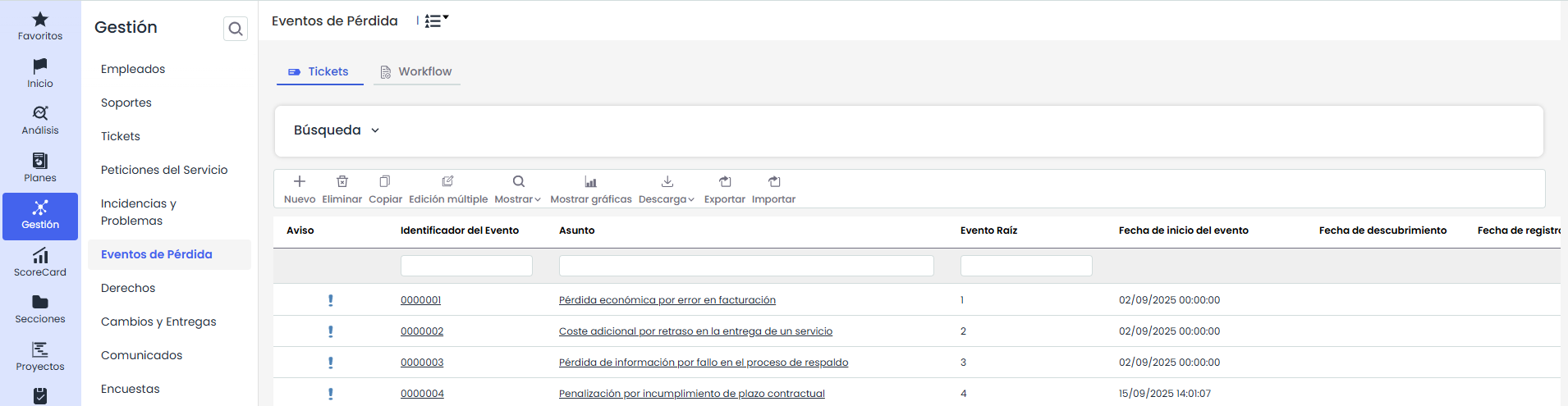Switch to the Tickets tab
Screen dimensions: 1568x406
click(319, 71)
